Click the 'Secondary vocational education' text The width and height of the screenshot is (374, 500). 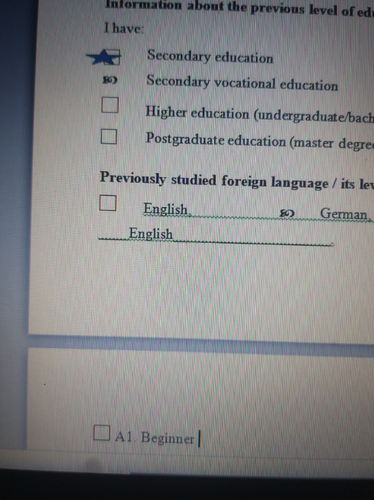242,83
